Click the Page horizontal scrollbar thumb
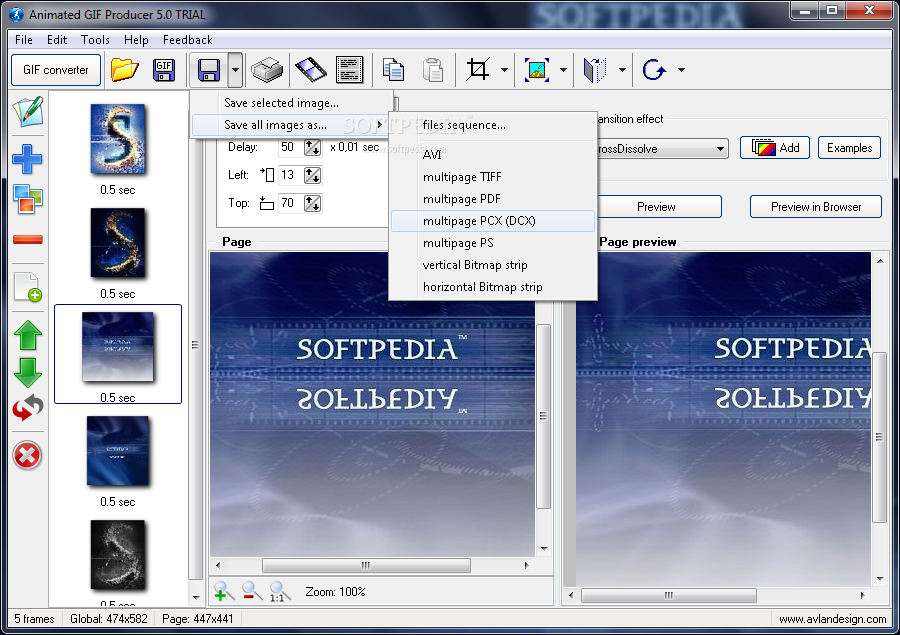Image resolution: width=900 pixels, height=635 pixels. pyautogui.click(x=366, y=566)
